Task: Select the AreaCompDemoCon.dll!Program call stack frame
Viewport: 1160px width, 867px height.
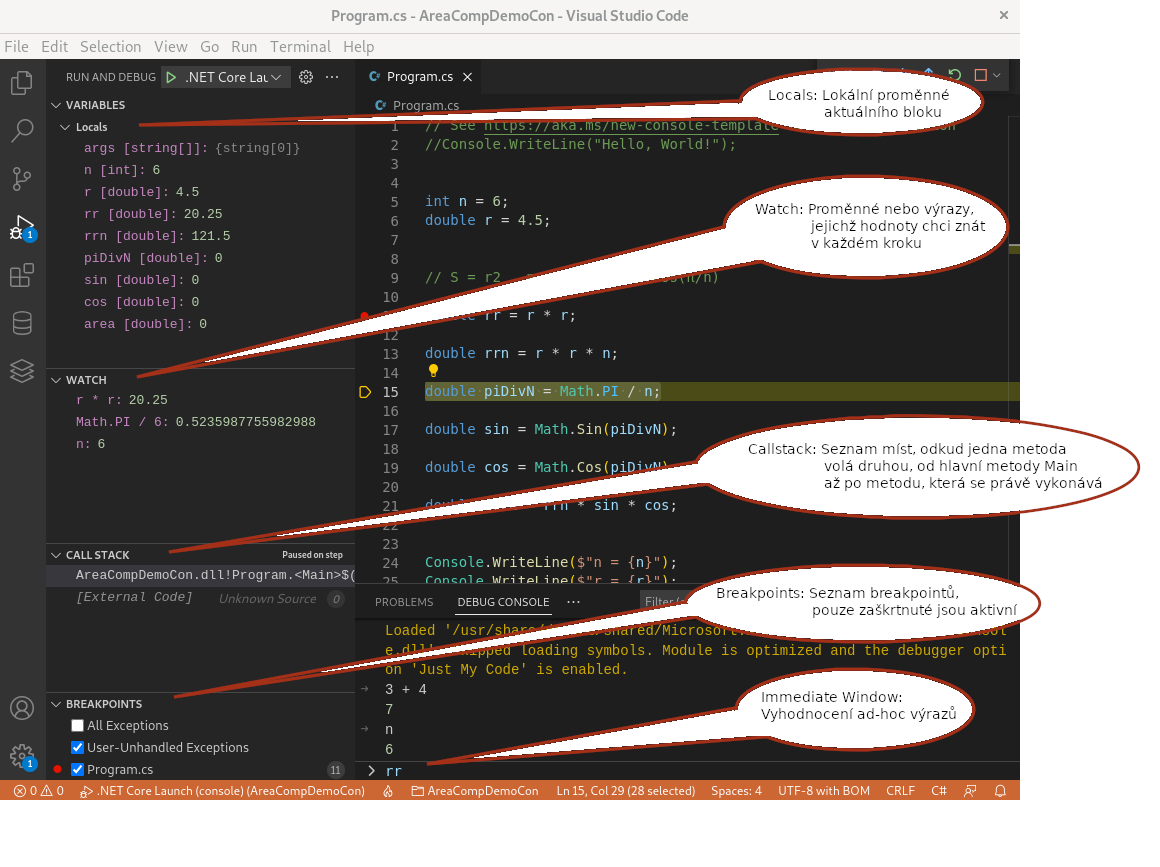Action: (x=200, y=576)
